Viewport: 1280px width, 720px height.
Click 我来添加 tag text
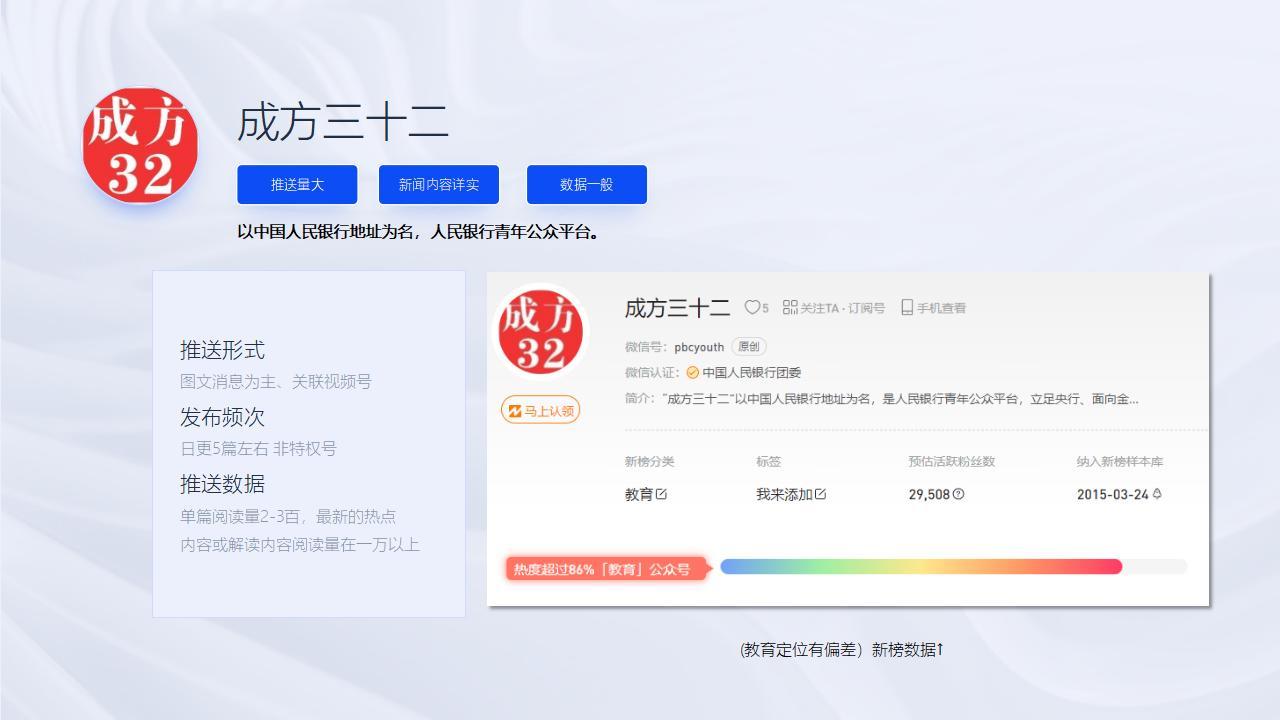[x=784, y=494]
